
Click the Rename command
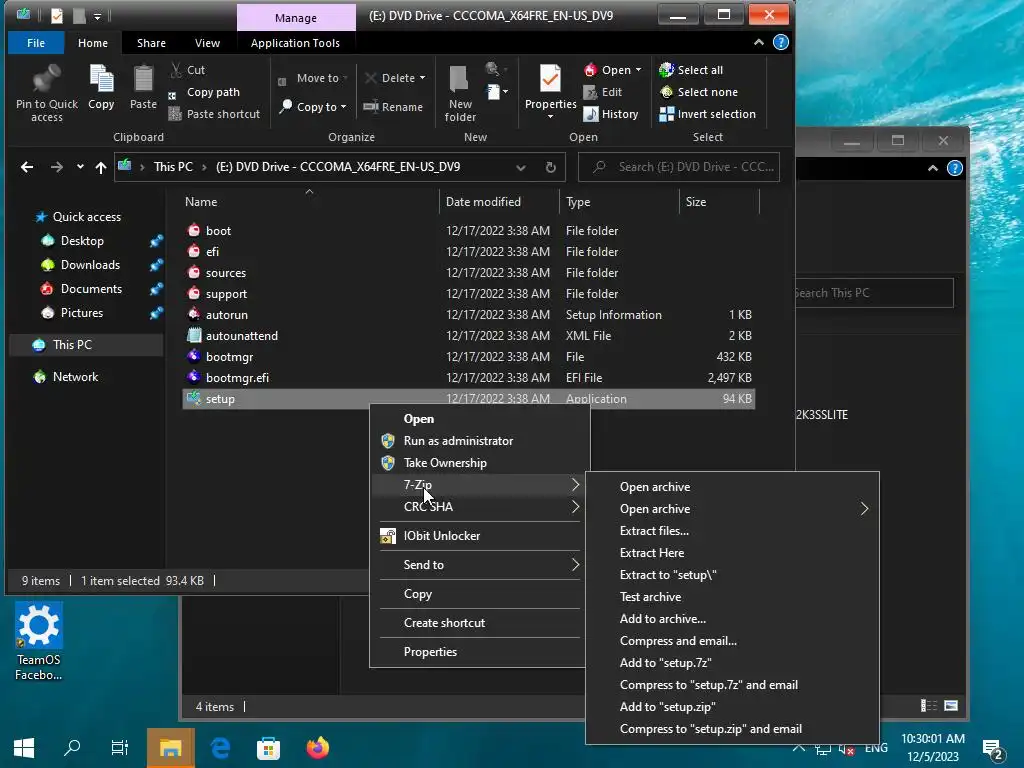pyautogui.click(x=393, y=106)
